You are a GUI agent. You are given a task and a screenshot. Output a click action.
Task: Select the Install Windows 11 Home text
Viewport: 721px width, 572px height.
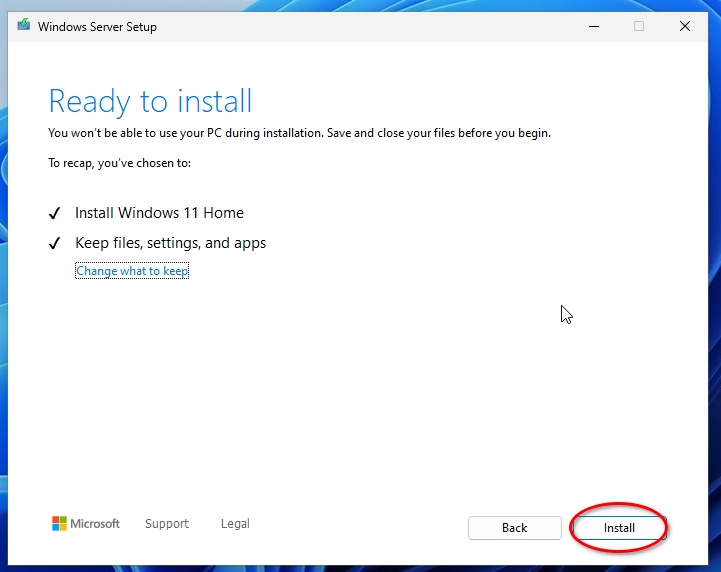coord(159,213)
